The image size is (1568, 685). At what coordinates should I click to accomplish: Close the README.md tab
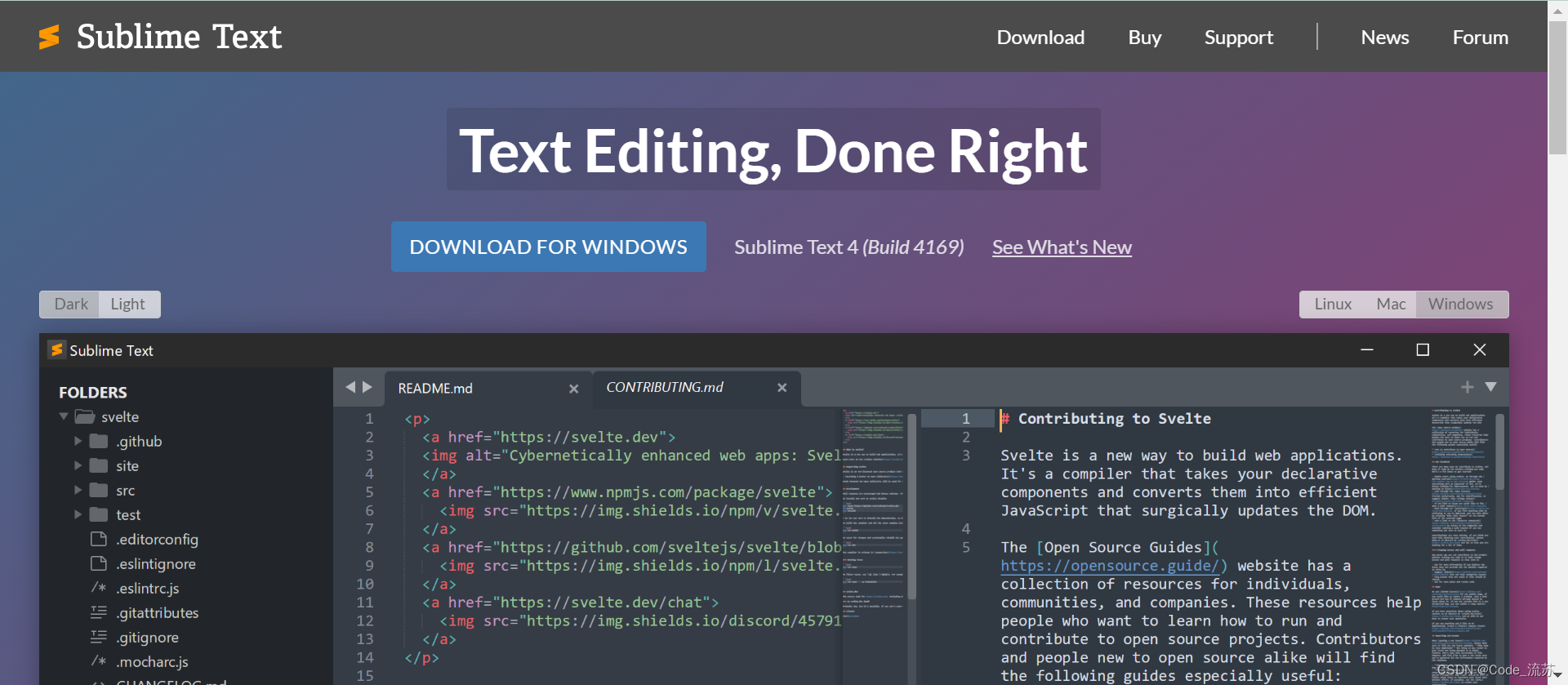pos(574,389)
